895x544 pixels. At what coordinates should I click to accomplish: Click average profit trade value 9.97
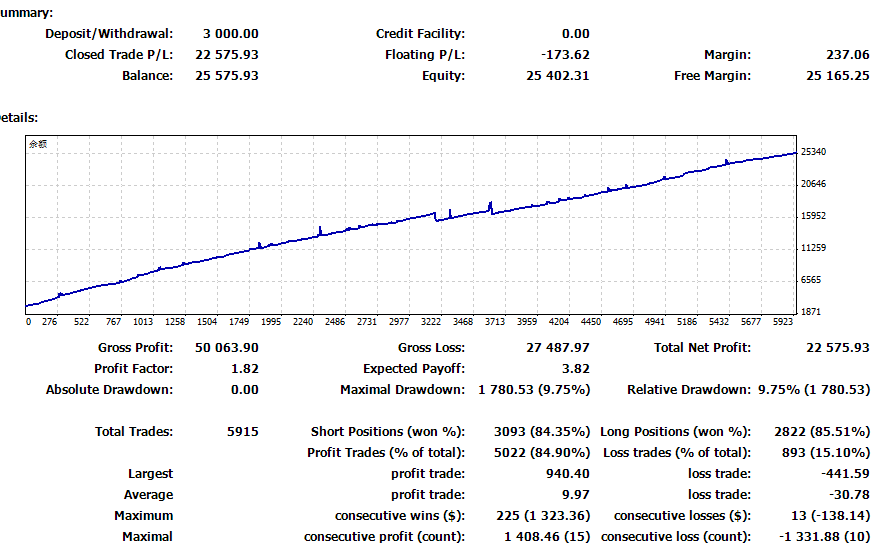[x=575, y=495]
